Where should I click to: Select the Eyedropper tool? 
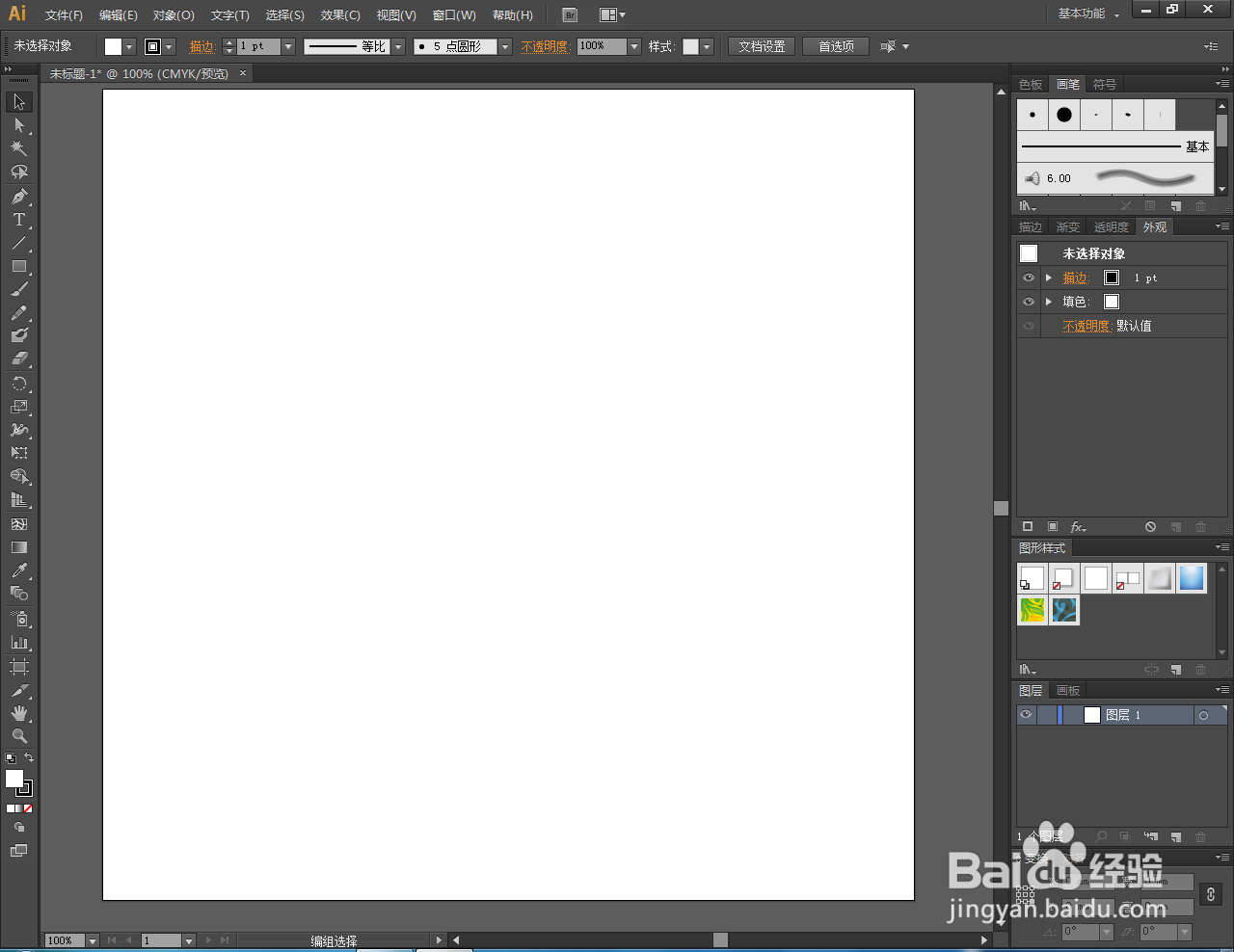[19, 570]
